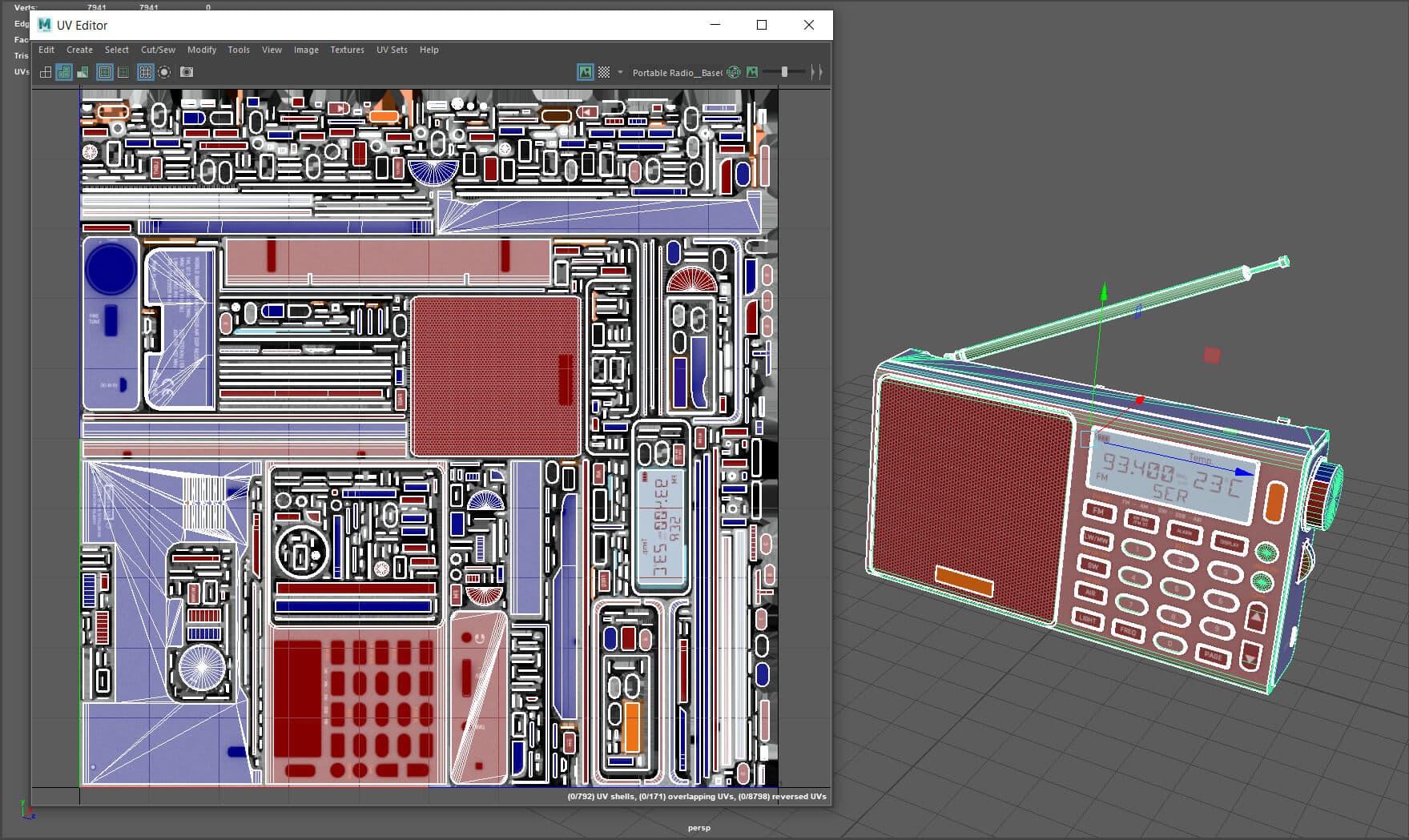
Task: Adjust the image dimming slider handle
Action: 784,72
